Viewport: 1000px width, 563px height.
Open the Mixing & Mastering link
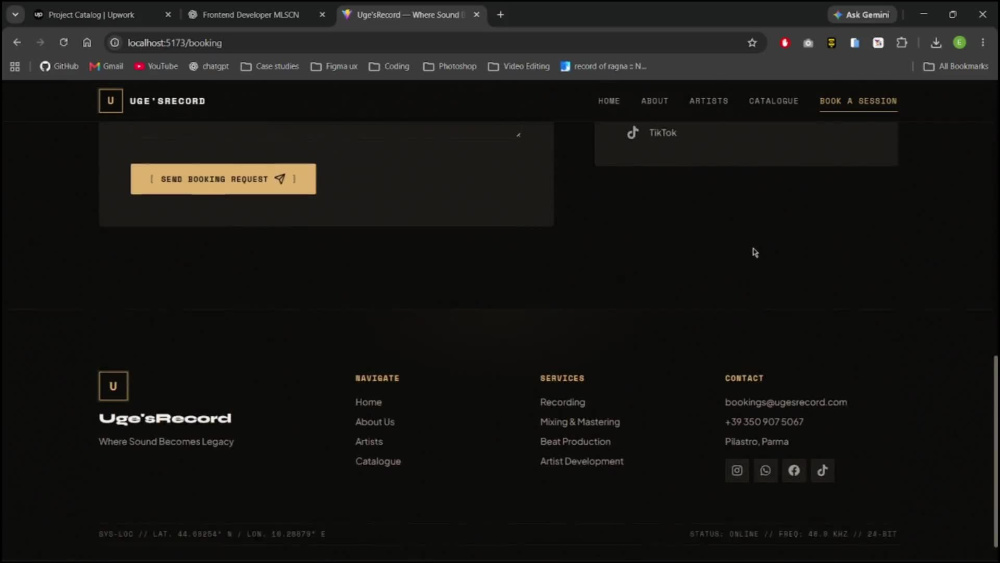[580, 422]
